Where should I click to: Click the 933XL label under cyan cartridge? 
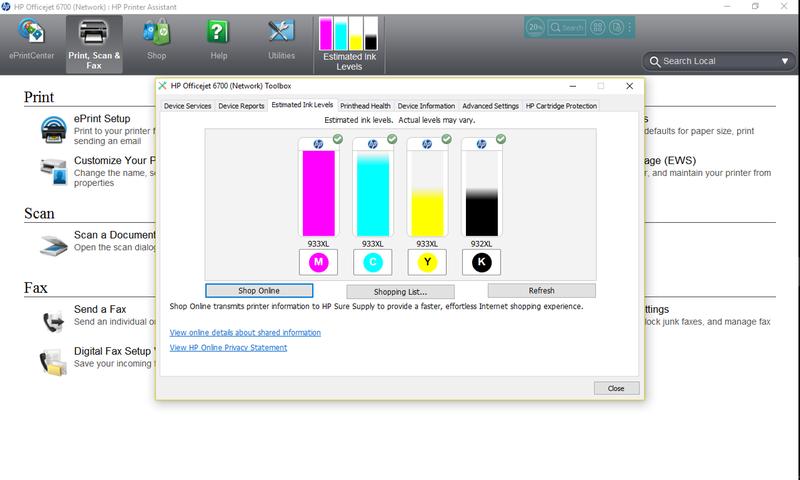[x=373, y=244]
